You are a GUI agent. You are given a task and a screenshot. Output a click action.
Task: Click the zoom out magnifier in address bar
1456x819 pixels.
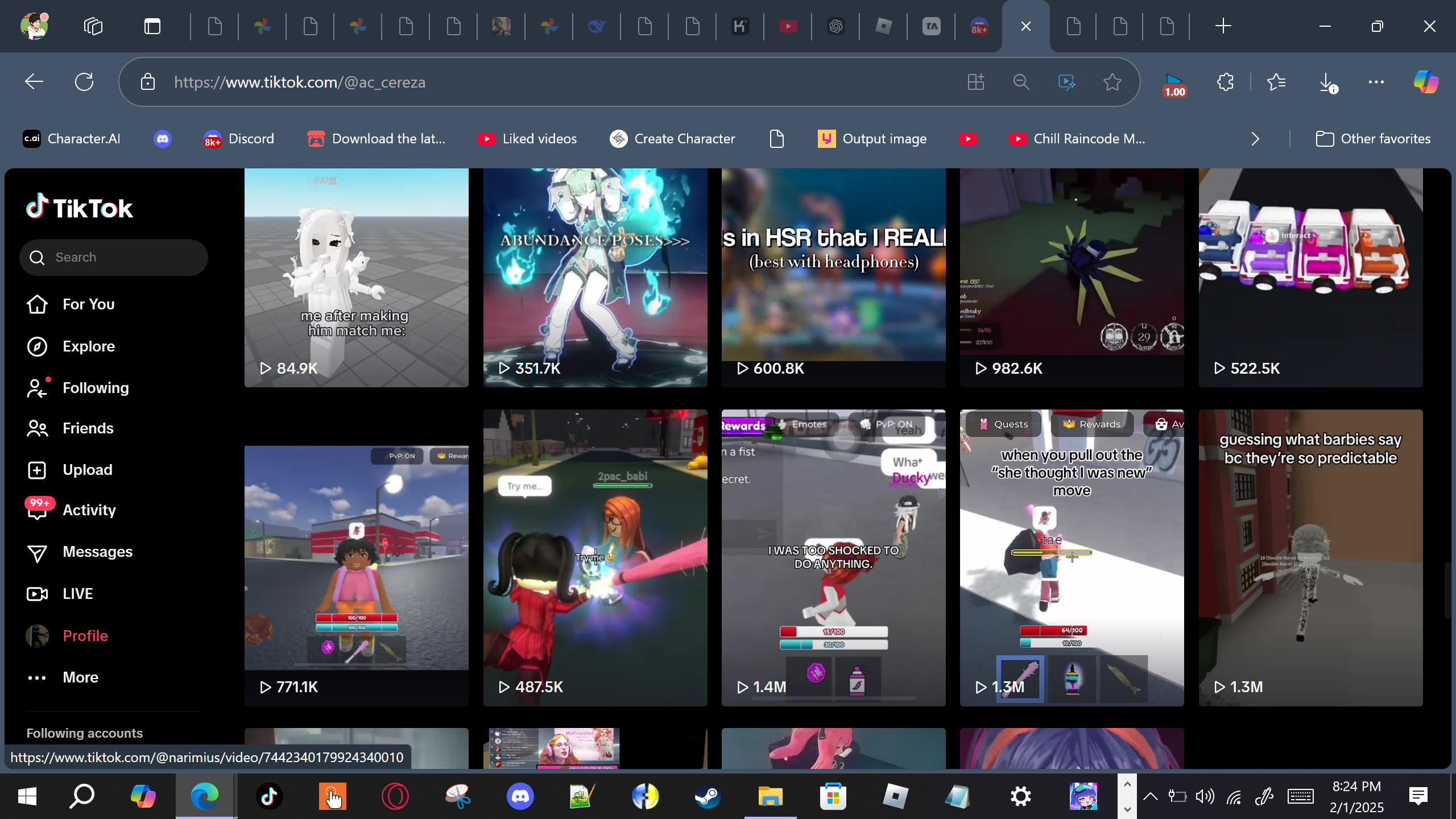[x=1021, y=82]
